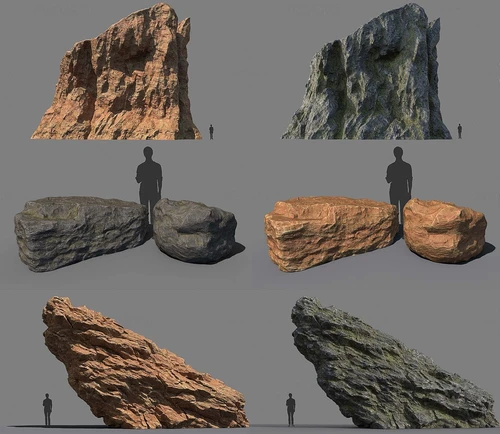Click the slanted gray mossy rock slab

click(393, 363)
